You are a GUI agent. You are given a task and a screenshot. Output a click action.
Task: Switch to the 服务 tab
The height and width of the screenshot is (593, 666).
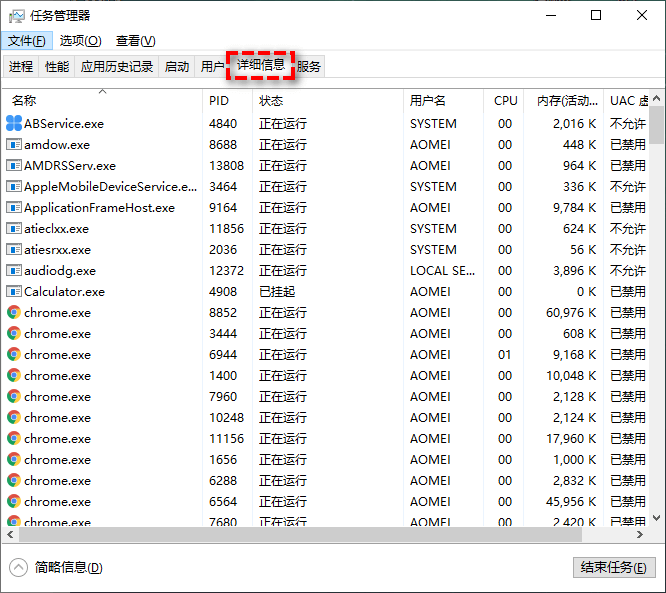click(x=309, y=67)
